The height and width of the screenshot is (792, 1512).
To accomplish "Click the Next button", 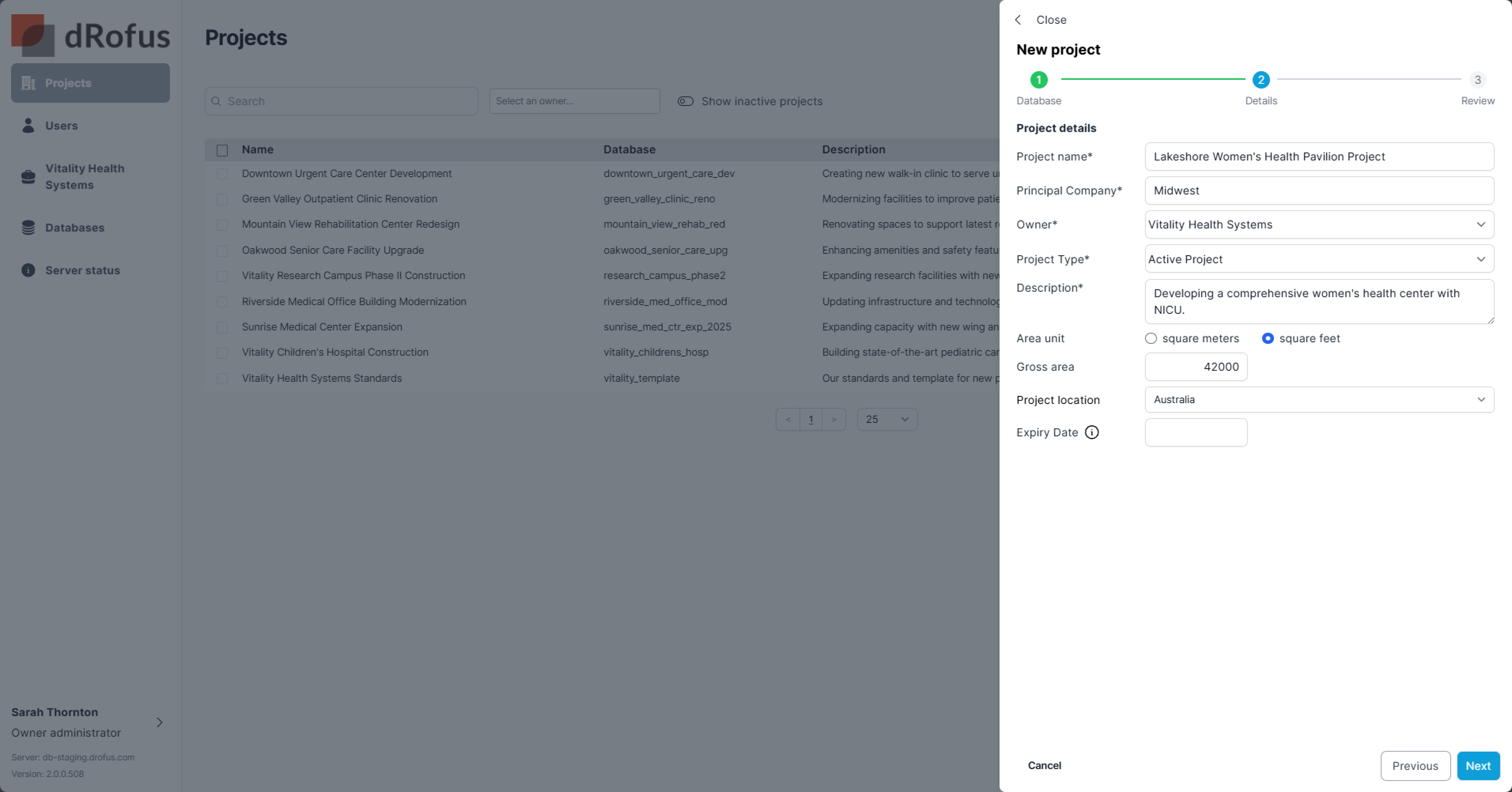I will click(1478, 766).
